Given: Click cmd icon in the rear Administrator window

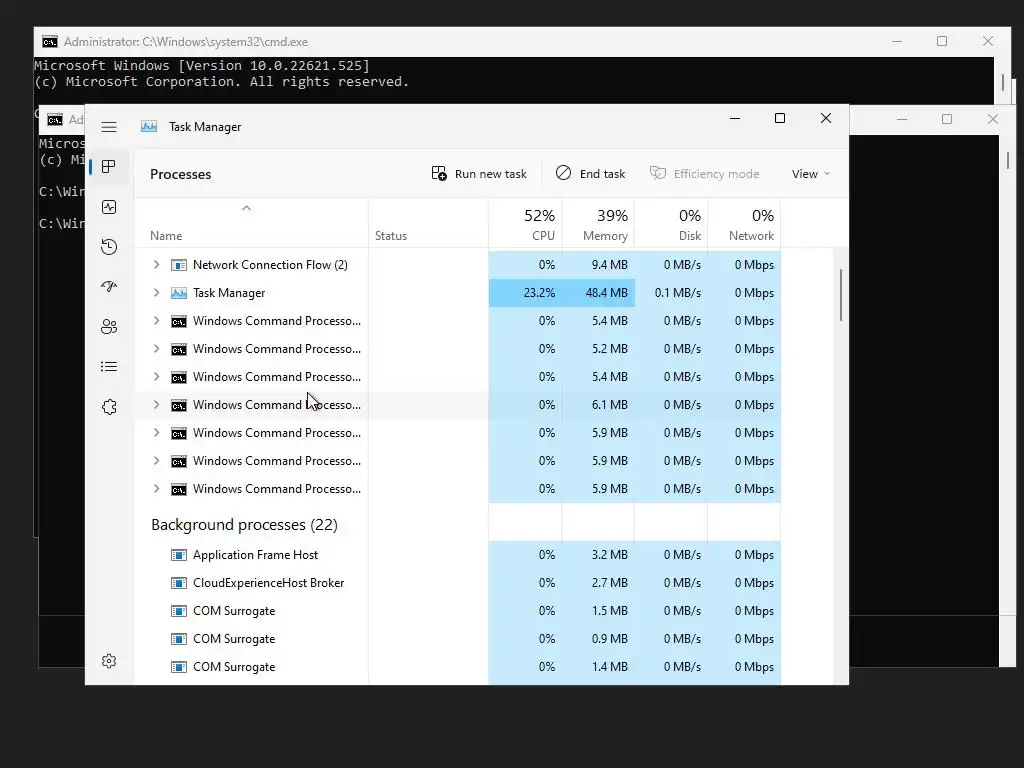Looking at the screenshot, I should [x=50, y=42].
